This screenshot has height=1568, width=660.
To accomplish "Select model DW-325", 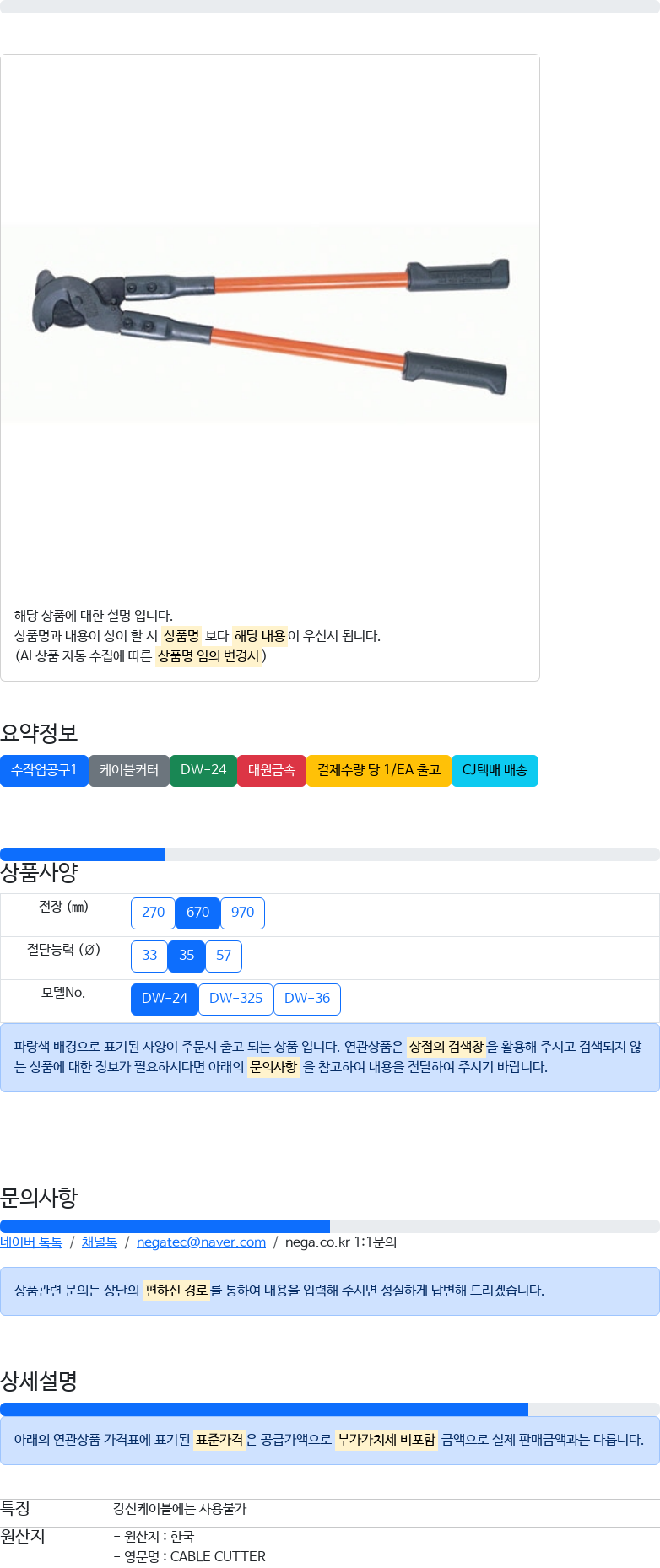I will pos(235,999).
